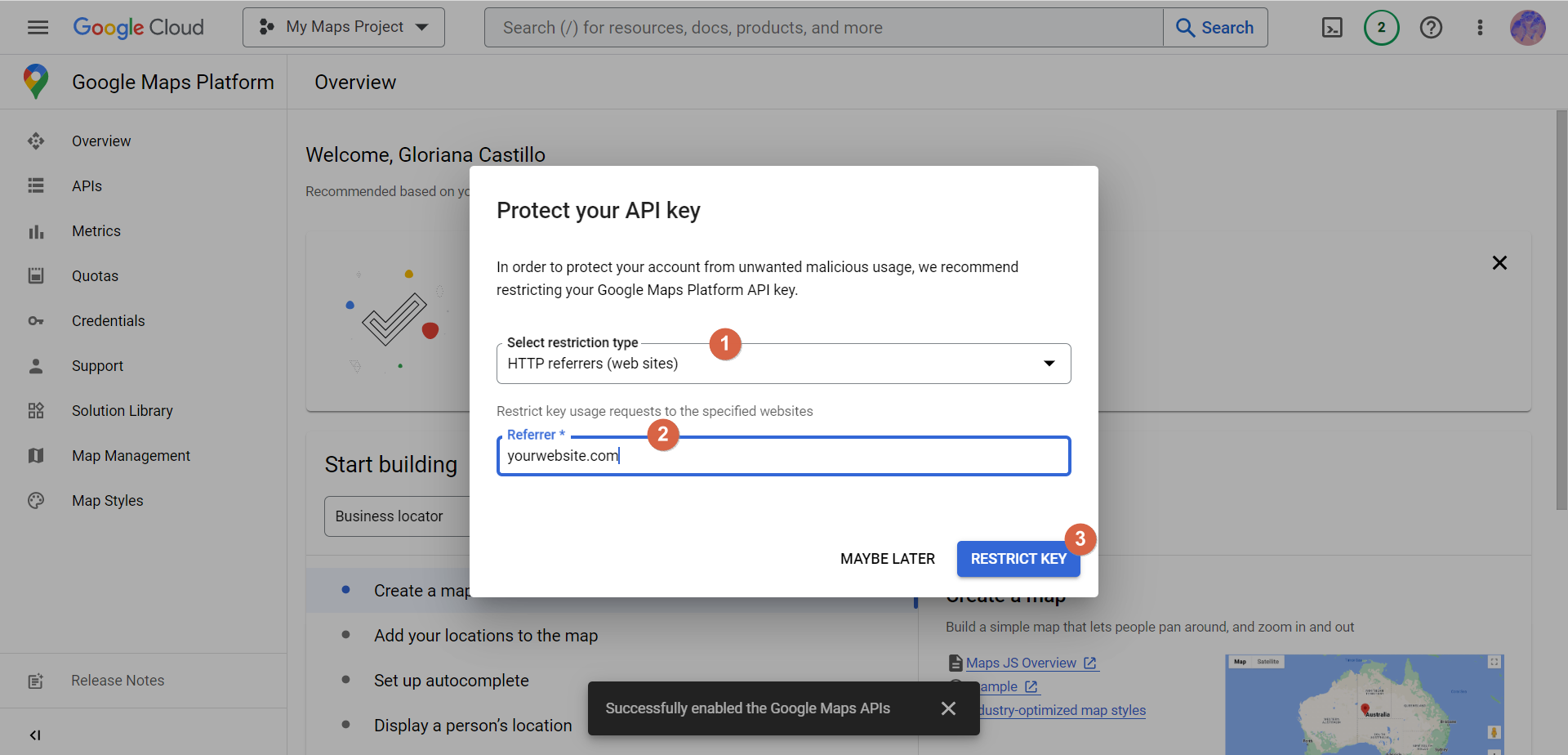Open the three-dot more options menu

click(1480, 28)
